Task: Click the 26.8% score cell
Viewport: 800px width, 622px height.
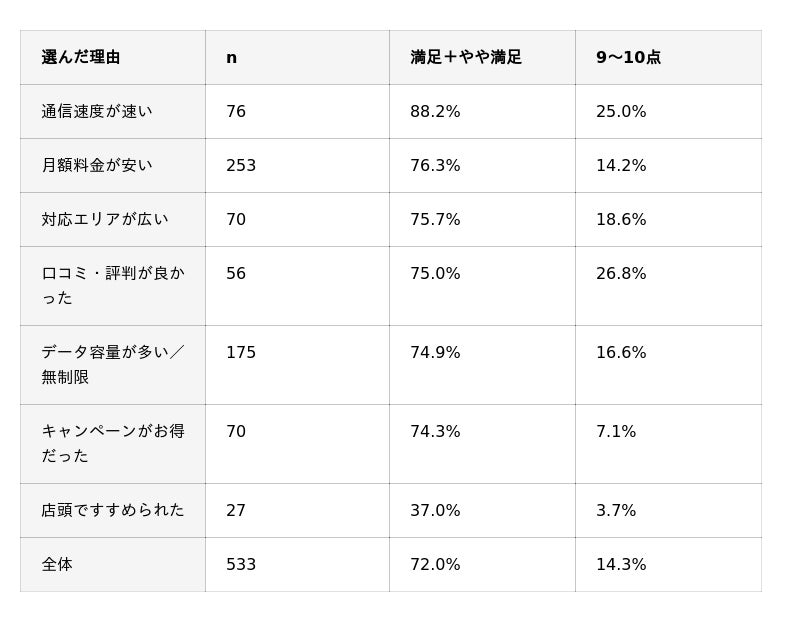Action: point(668,286)
